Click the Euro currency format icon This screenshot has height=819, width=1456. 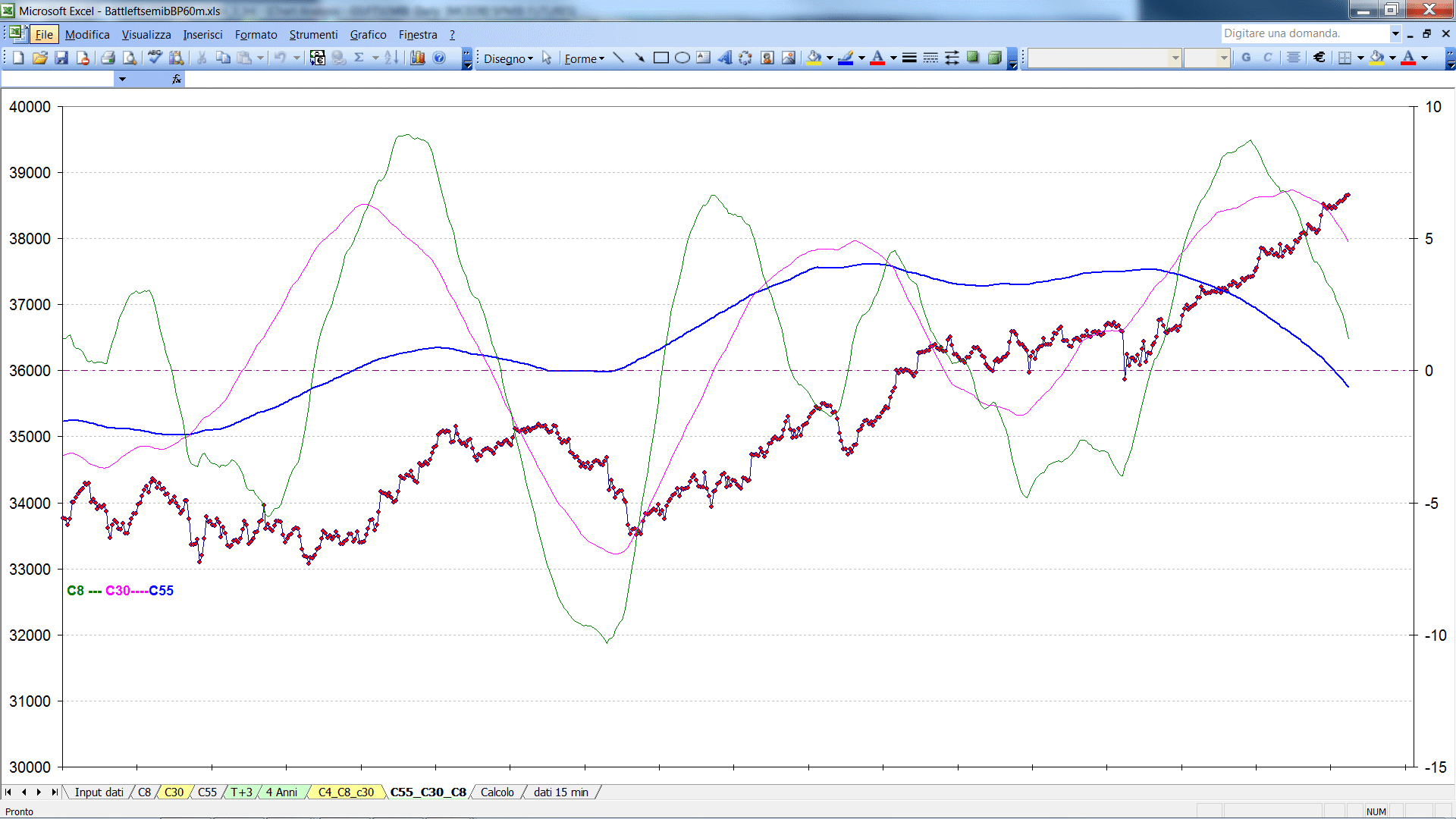point(1319,58)
